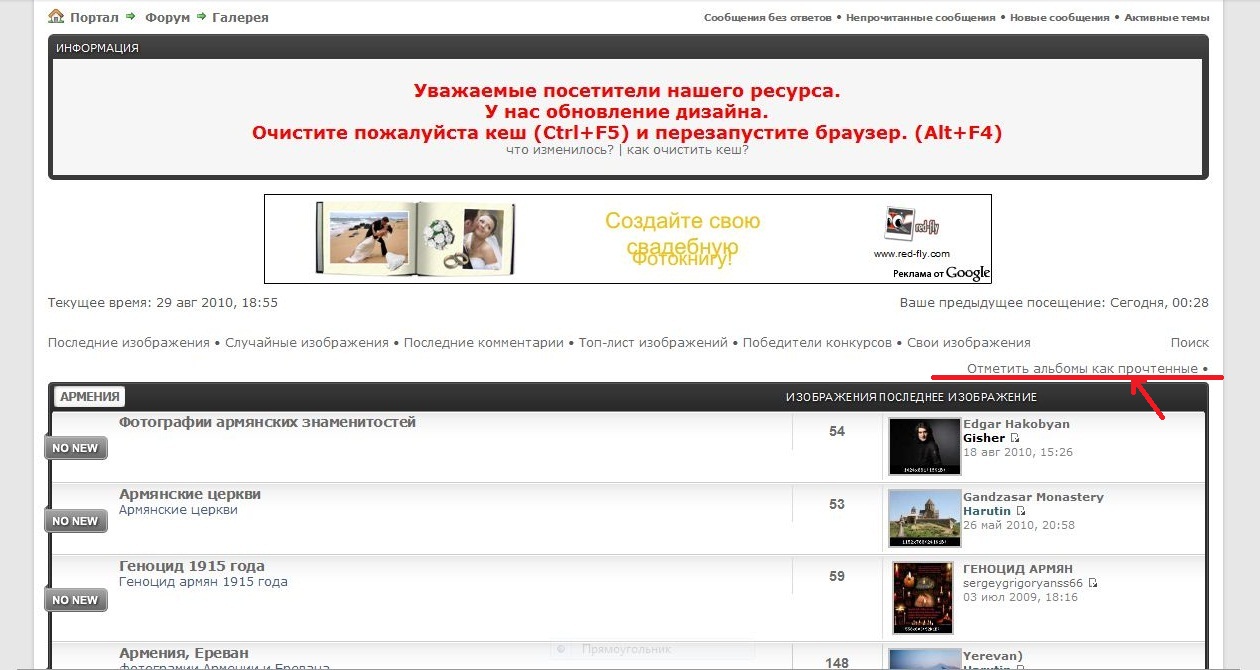The width and height of the screenshot is (1260, 670).
Task: Open the ГЕНОЦИД АРМЯН thumbnail image
Action: pyautogui.click(x=922, y=598)
